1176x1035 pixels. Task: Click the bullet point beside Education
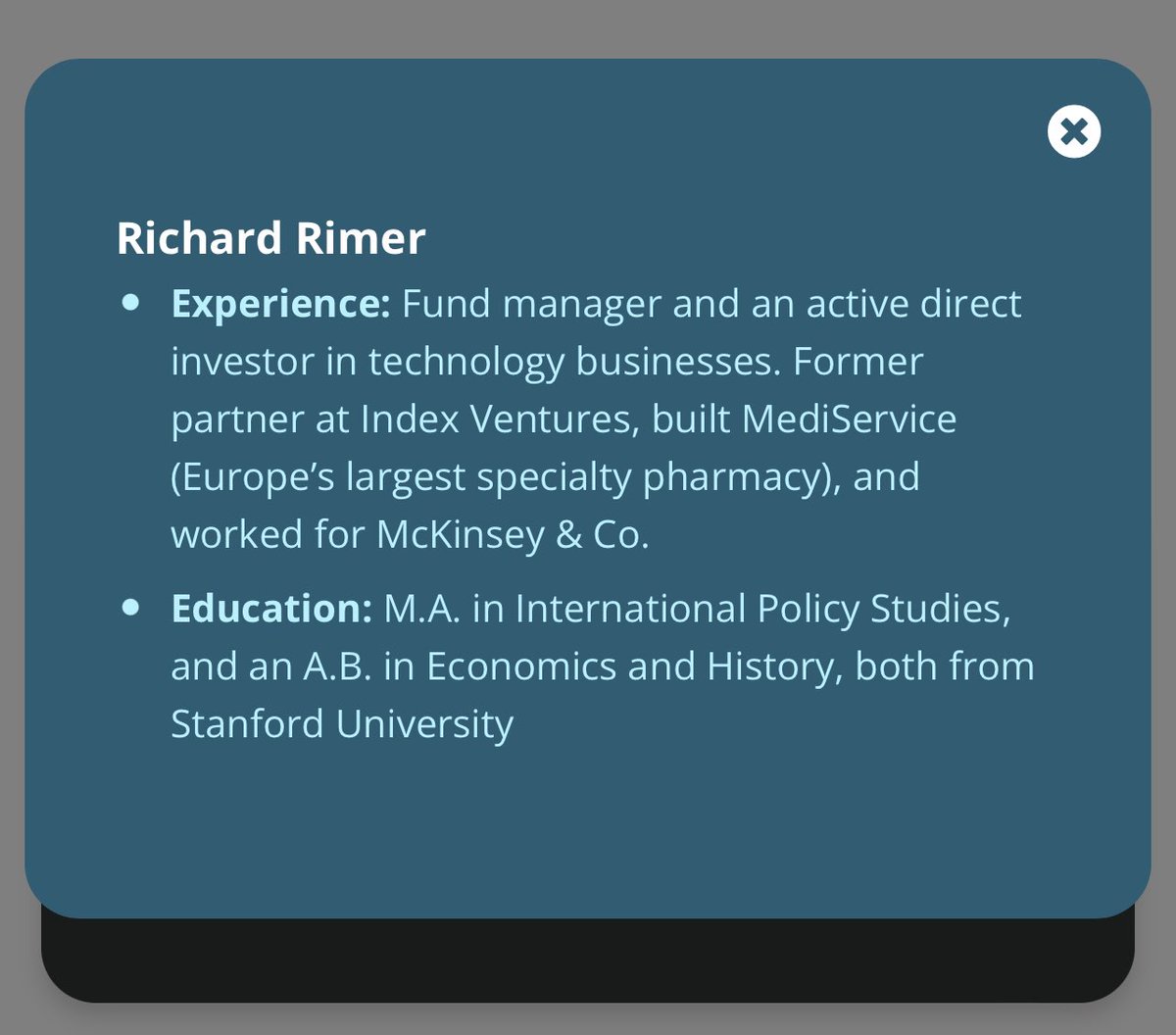(130, 609)
